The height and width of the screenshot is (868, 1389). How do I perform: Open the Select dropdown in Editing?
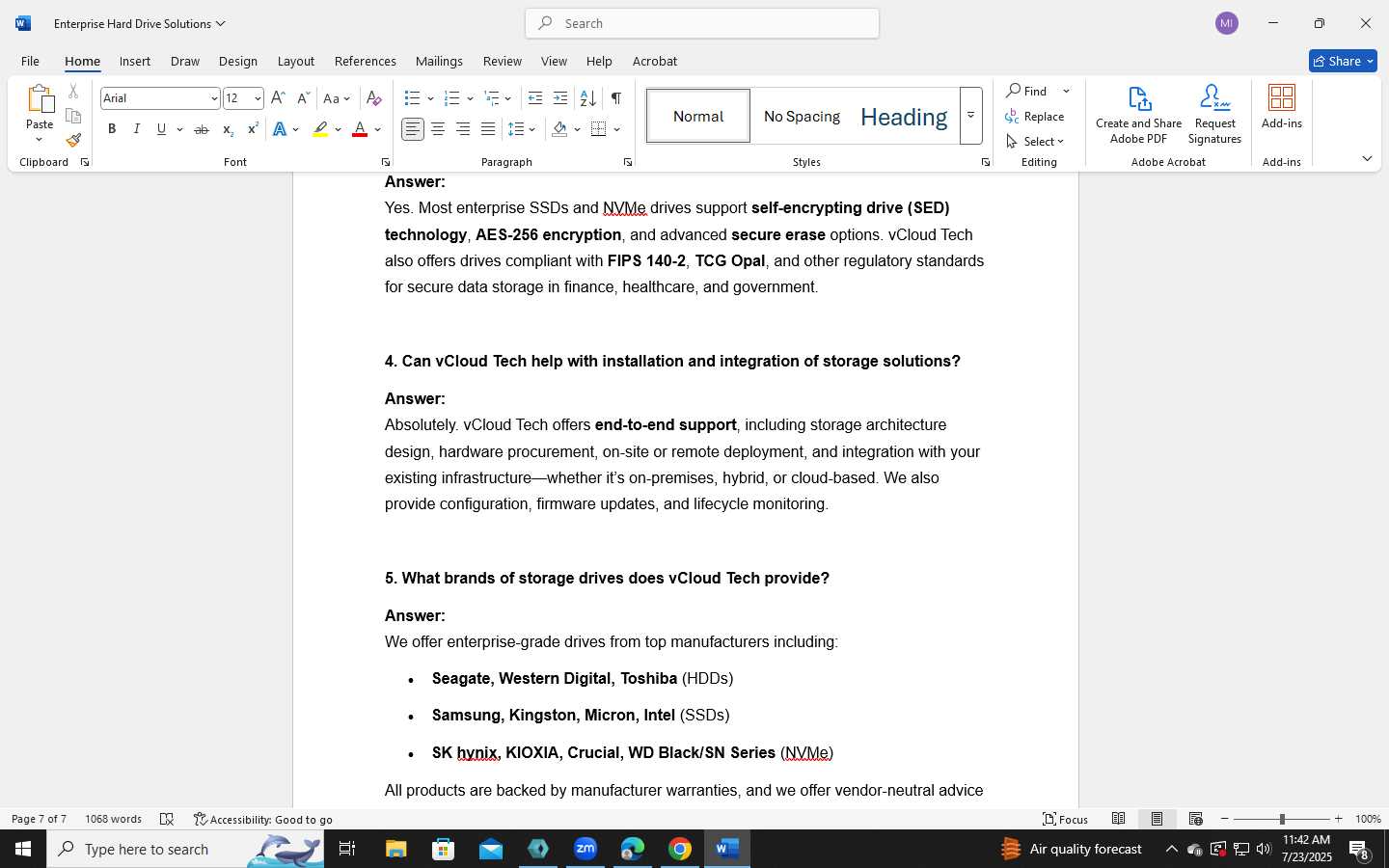(x=1034, y=142)
